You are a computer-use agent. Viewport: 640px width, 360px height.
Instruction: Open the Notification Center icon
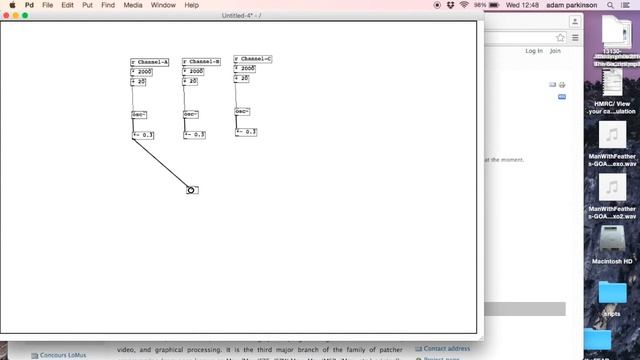(x=625, y=5)
